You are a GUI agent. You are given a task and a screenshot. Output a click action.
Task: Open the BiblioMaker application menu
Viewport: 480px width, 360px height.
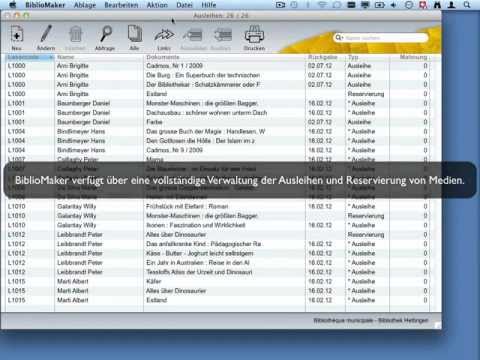point(45,5)
